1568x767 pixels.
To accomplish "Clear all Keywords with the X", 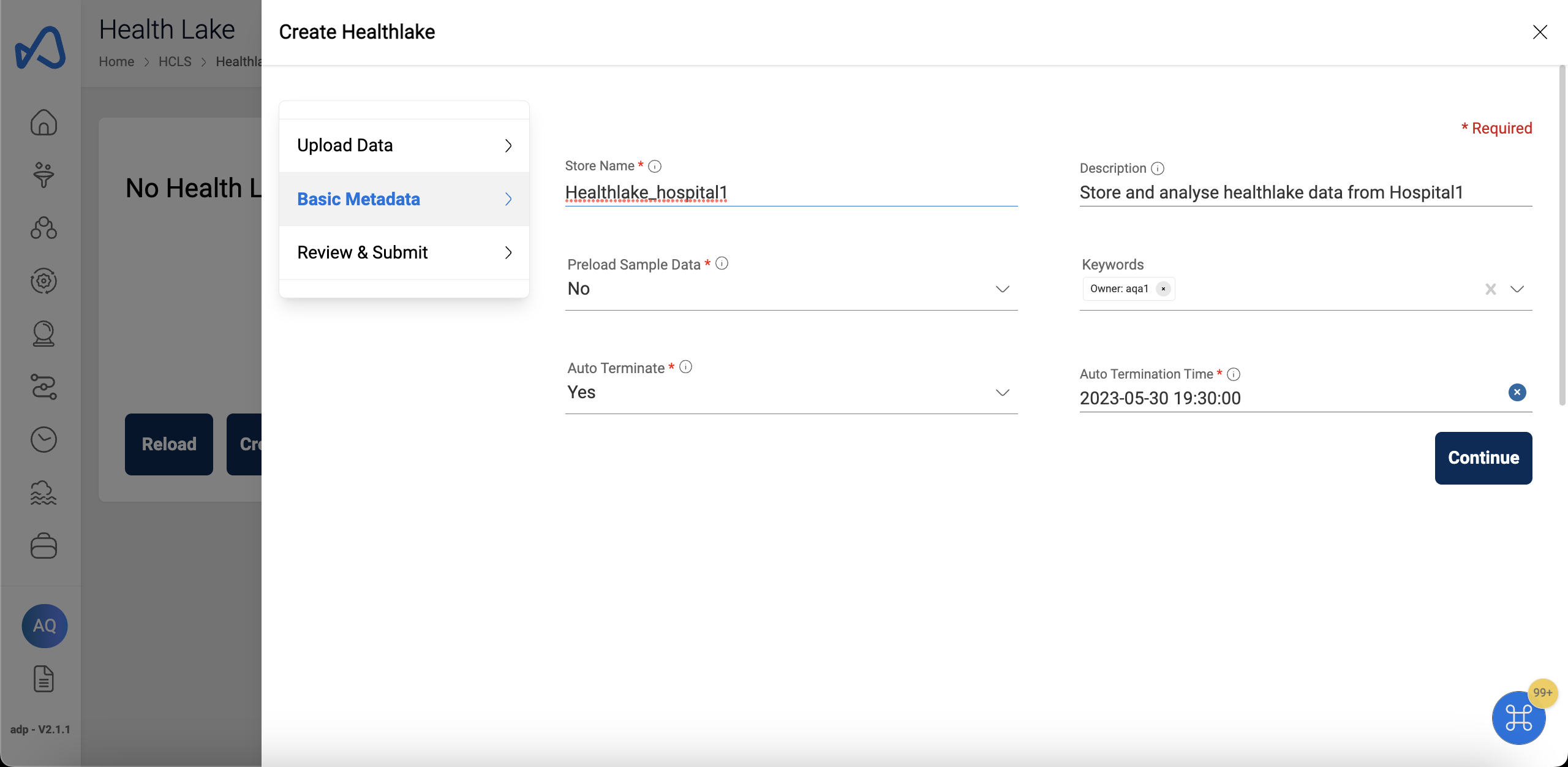I will pyautogui.click(x=1491, y=289).
